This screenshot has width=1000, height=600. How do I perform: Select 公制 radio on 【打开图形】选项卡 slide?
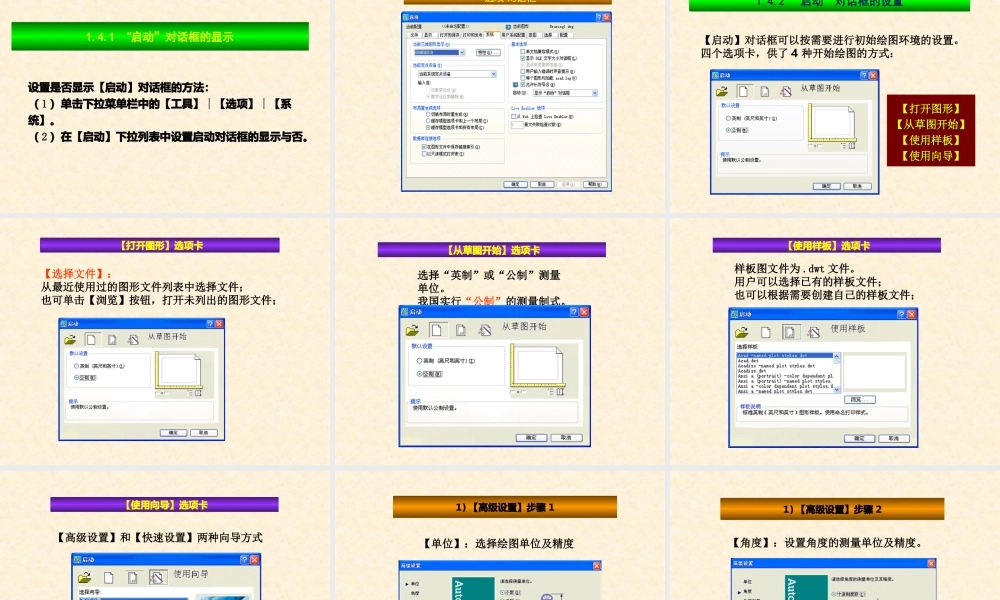click(x=77, y=377)
